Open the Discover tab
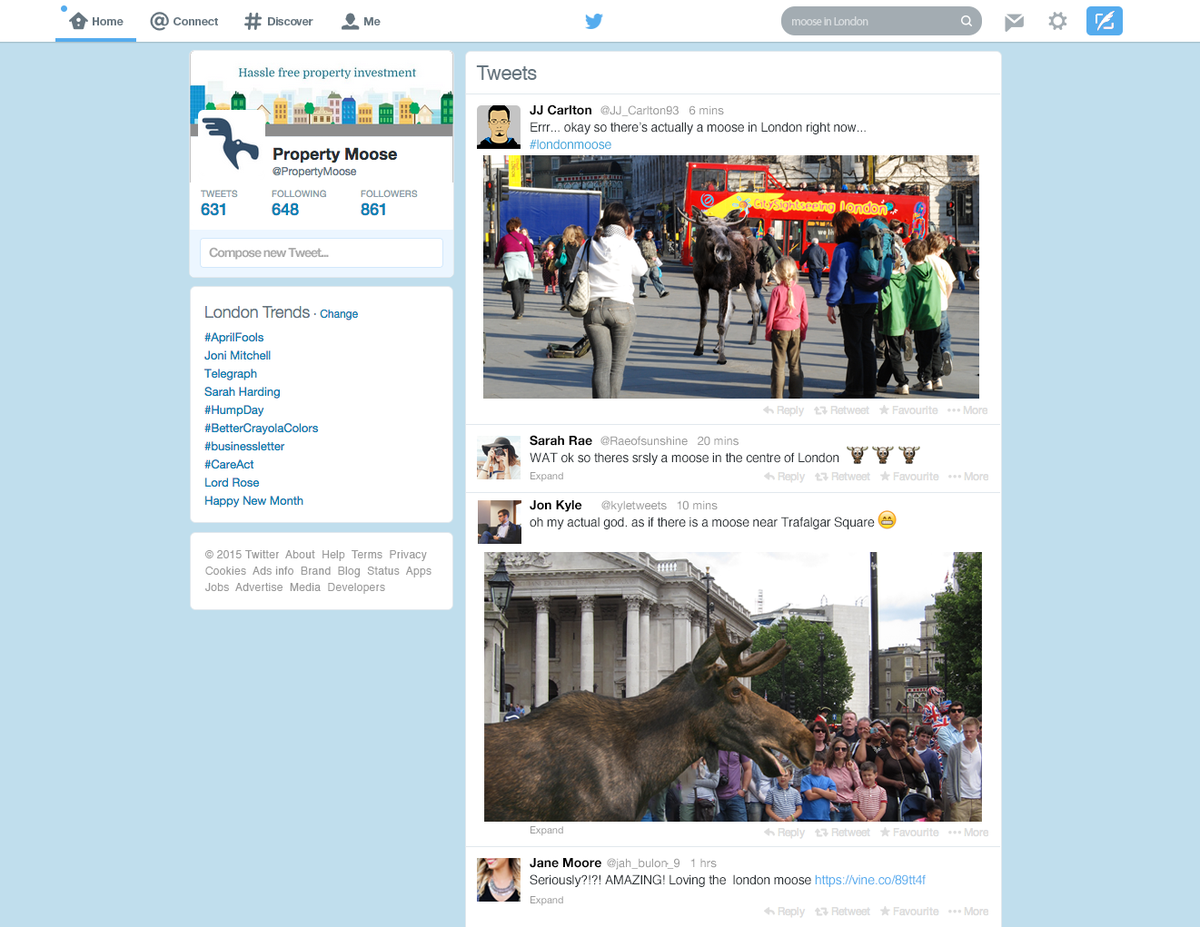The width and height of the screenshot is (1200, 927). [279, 21]
